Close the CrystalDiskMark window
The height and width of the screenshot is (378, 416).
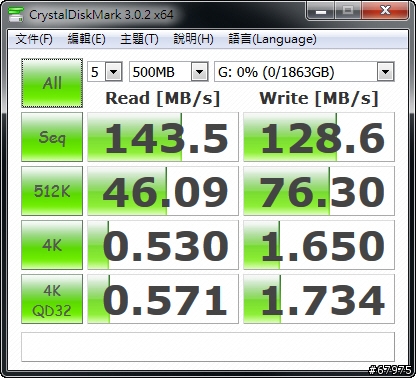tap(385, 11)
